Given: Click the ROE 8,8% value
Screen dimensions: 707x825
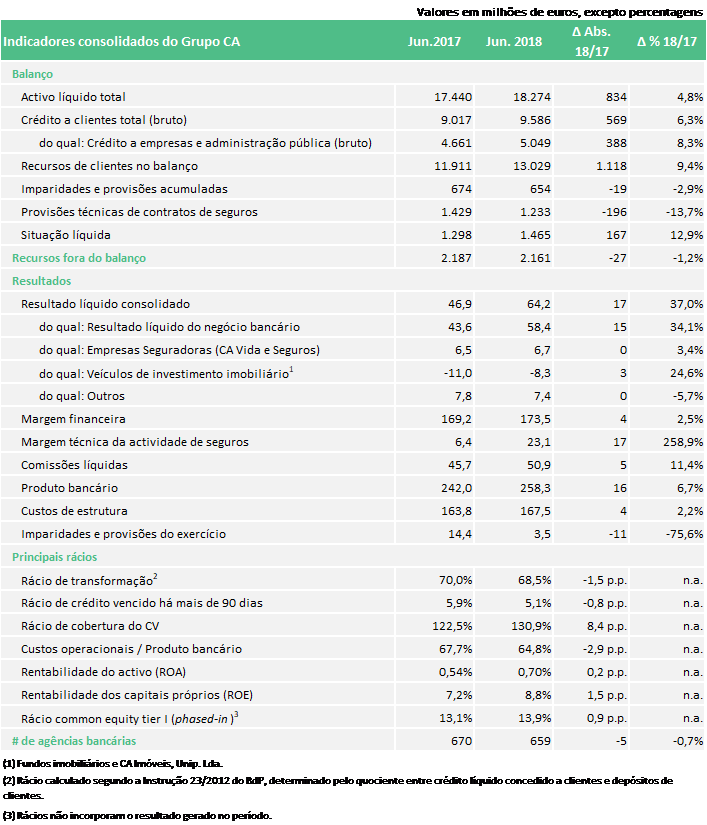Looking at the screenshot, I should pos(538,695).
